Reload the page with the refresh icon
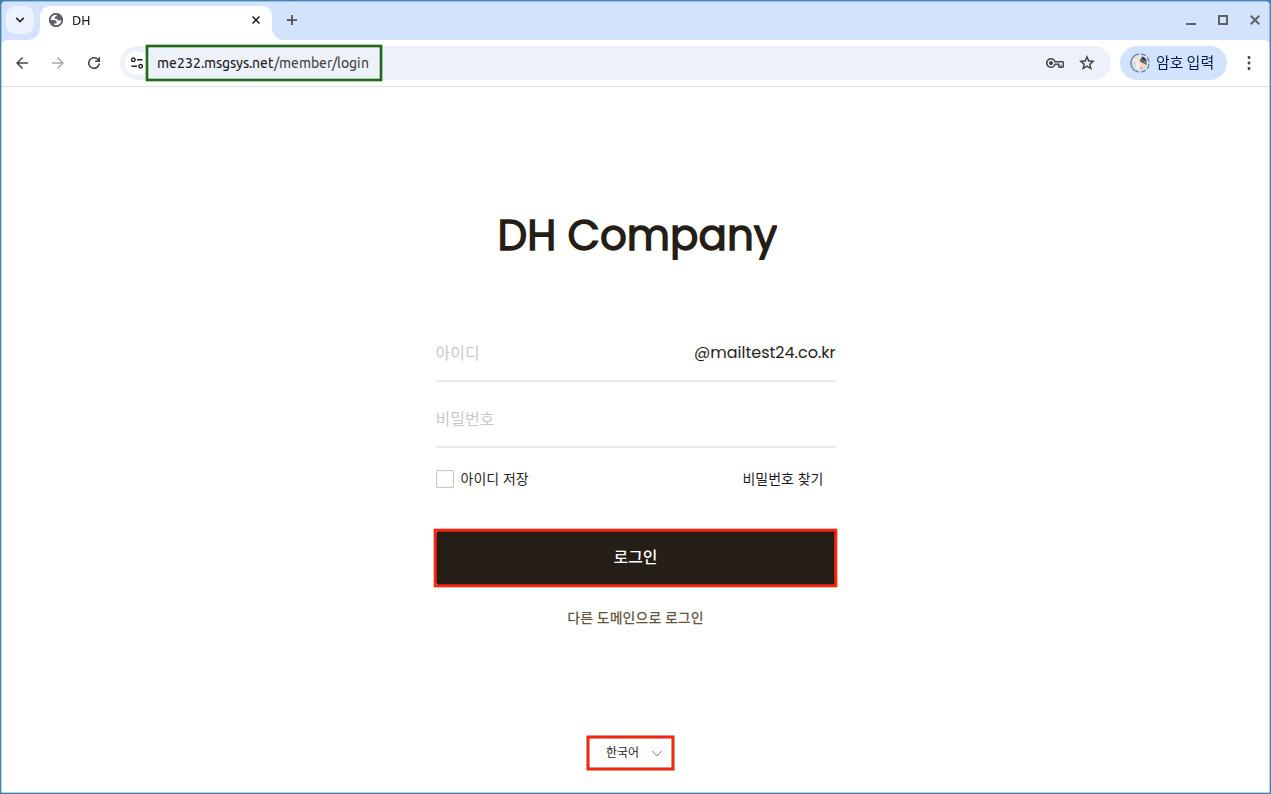This screenshot has height=794, width=1271. click(x=94, y=63)
